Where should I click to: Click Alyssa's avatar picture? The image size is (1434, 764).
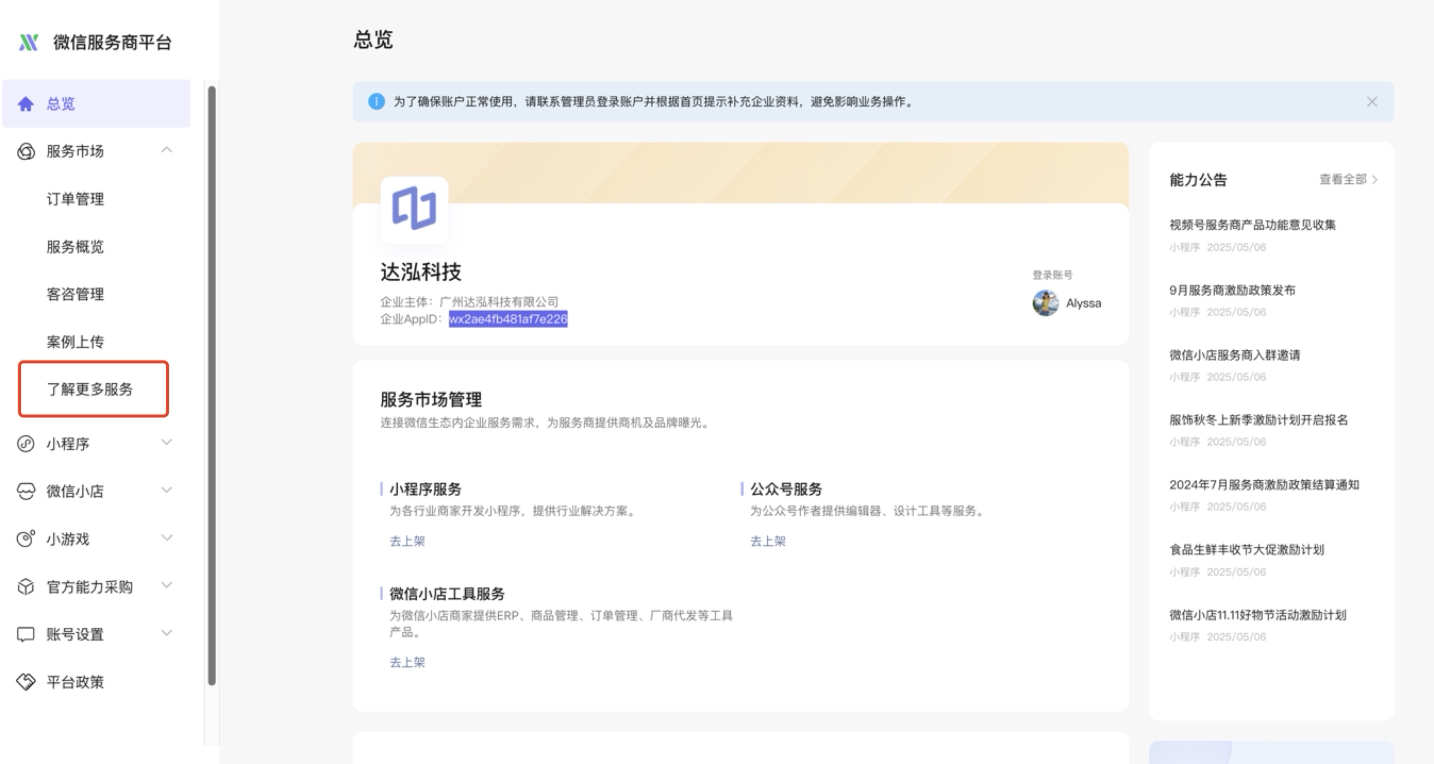pos(1046,304)
